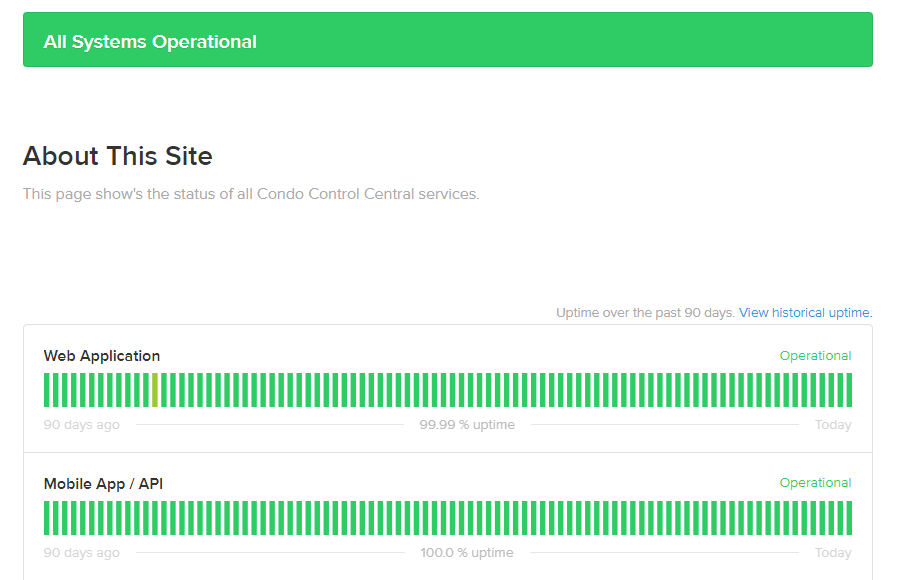Image resolution: width=897 pixels, height=580 pixels.
Task: Click the Uptime over the past 90 days text
Action: tap(645, 313)
